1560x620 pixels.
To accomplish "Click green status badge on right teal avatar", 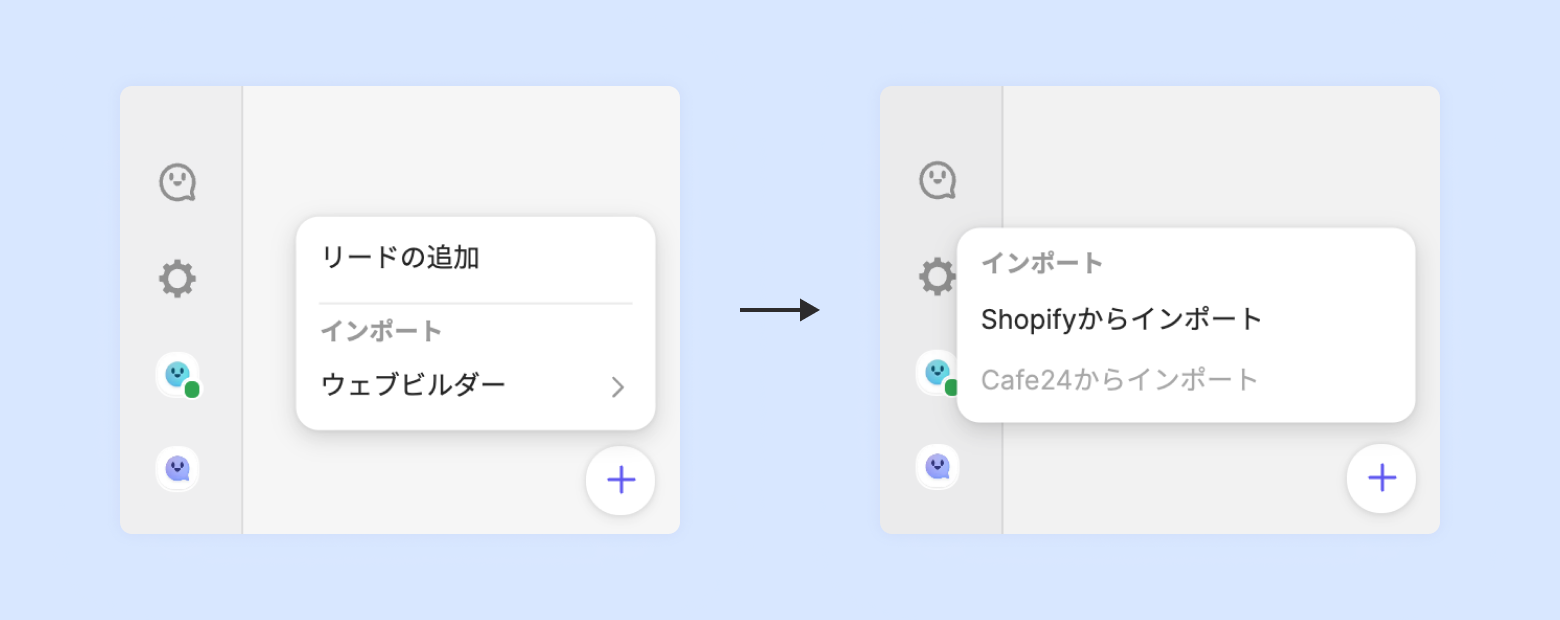I will pos(951,387).
